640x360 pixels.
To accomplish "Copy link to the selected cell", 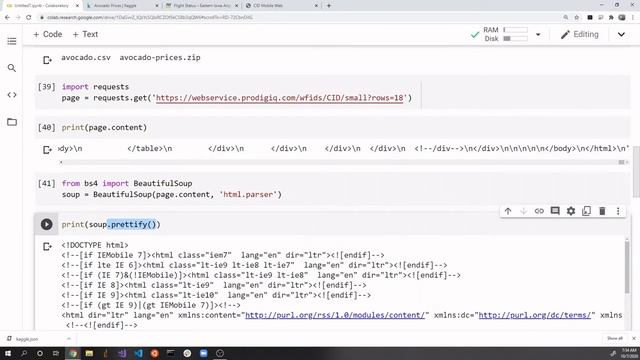I will (x=539, y=211).
